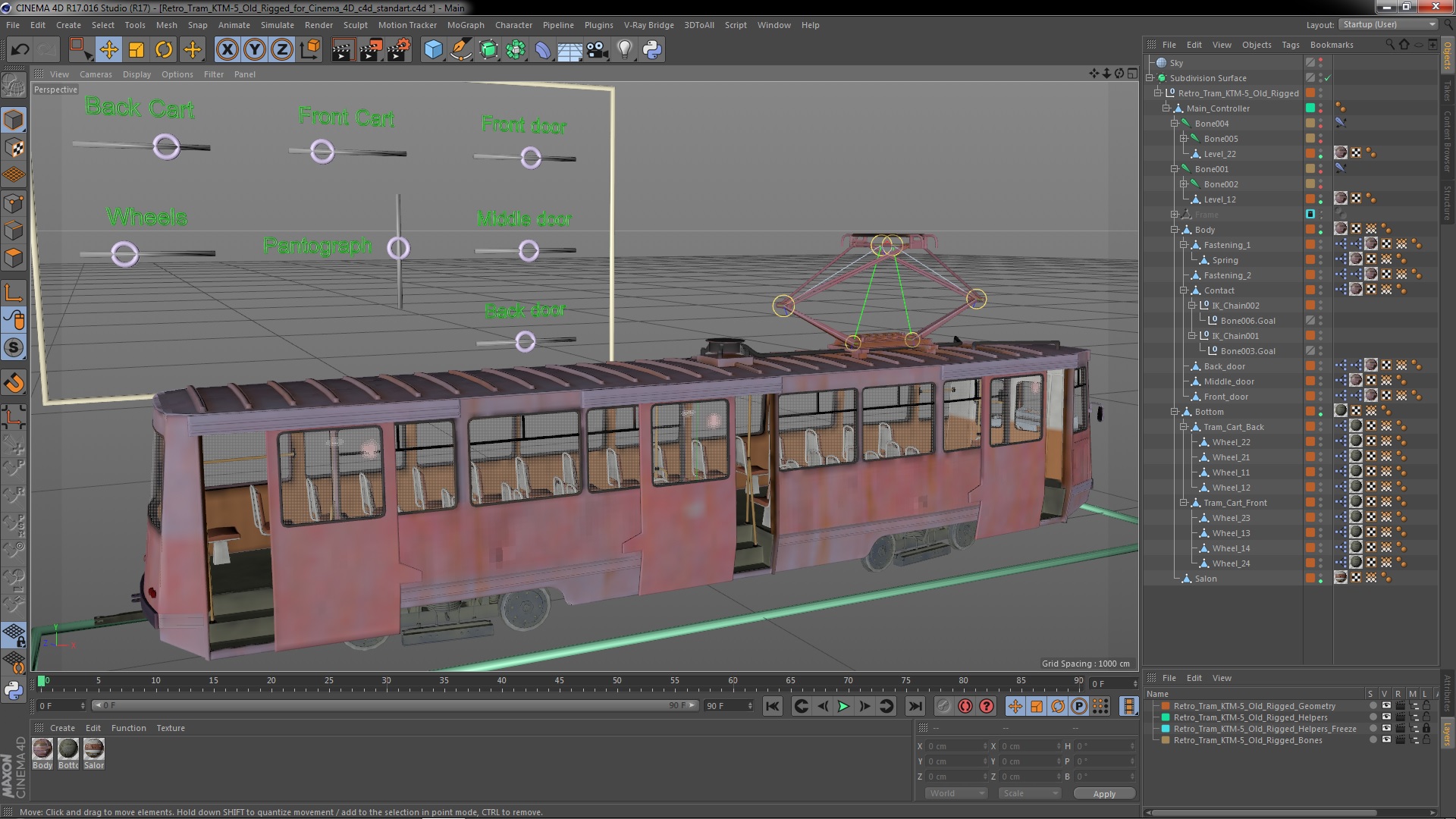Add a Camera object
1456x819 pixels.
click(598, 50)
